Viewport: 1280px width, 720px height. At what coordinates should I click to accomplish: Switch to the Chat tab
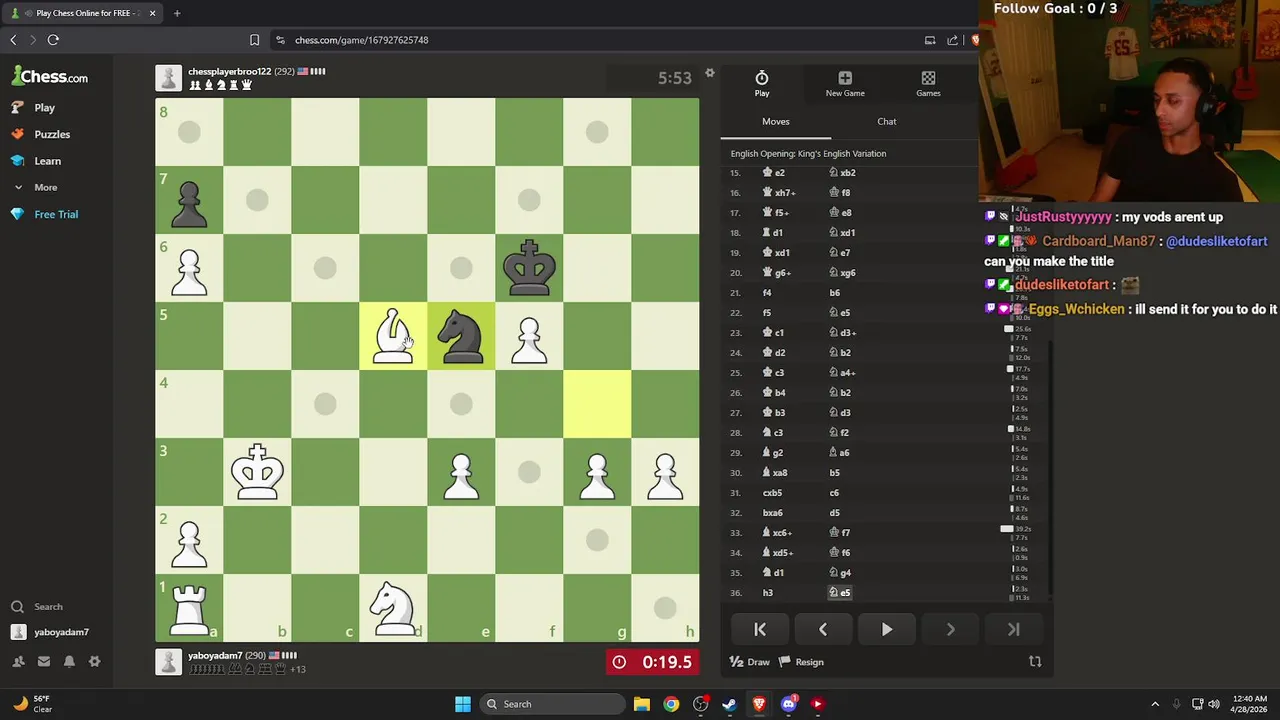pos(887,121)
